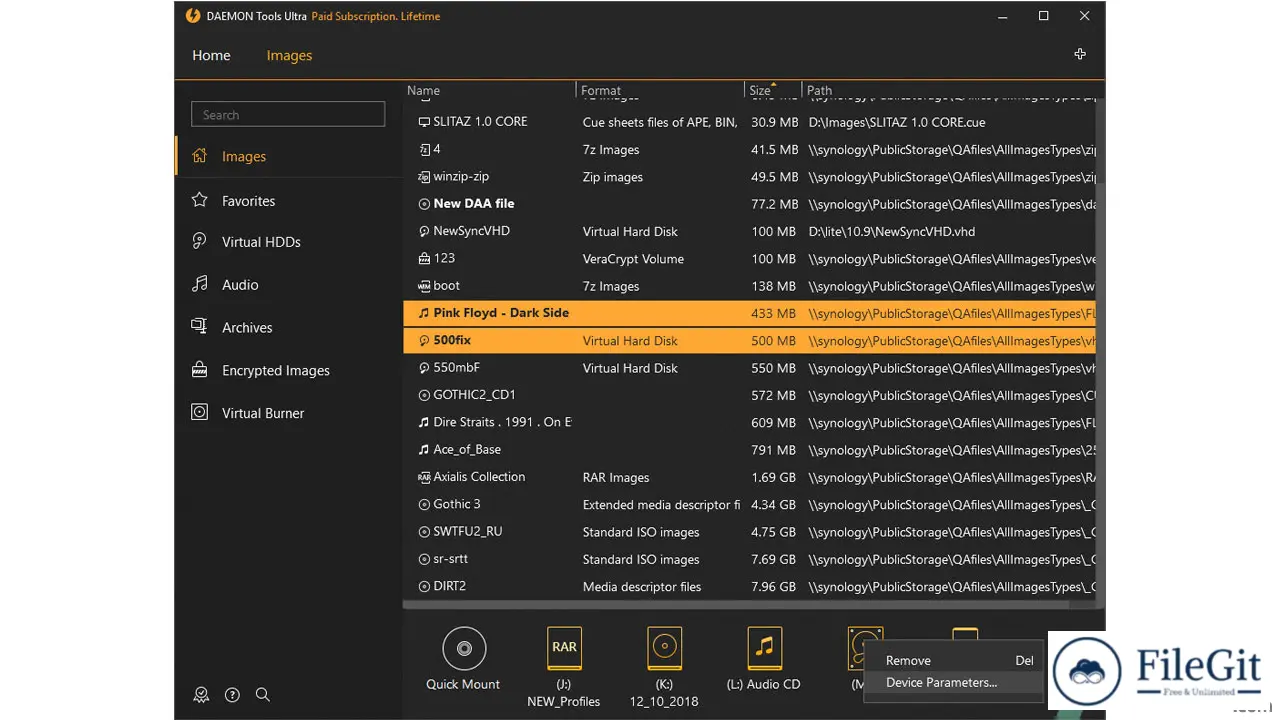This screenshot has height=720, width=1280.
Task: Select the Gothic 3 image row
Action: tap(749, 505)
